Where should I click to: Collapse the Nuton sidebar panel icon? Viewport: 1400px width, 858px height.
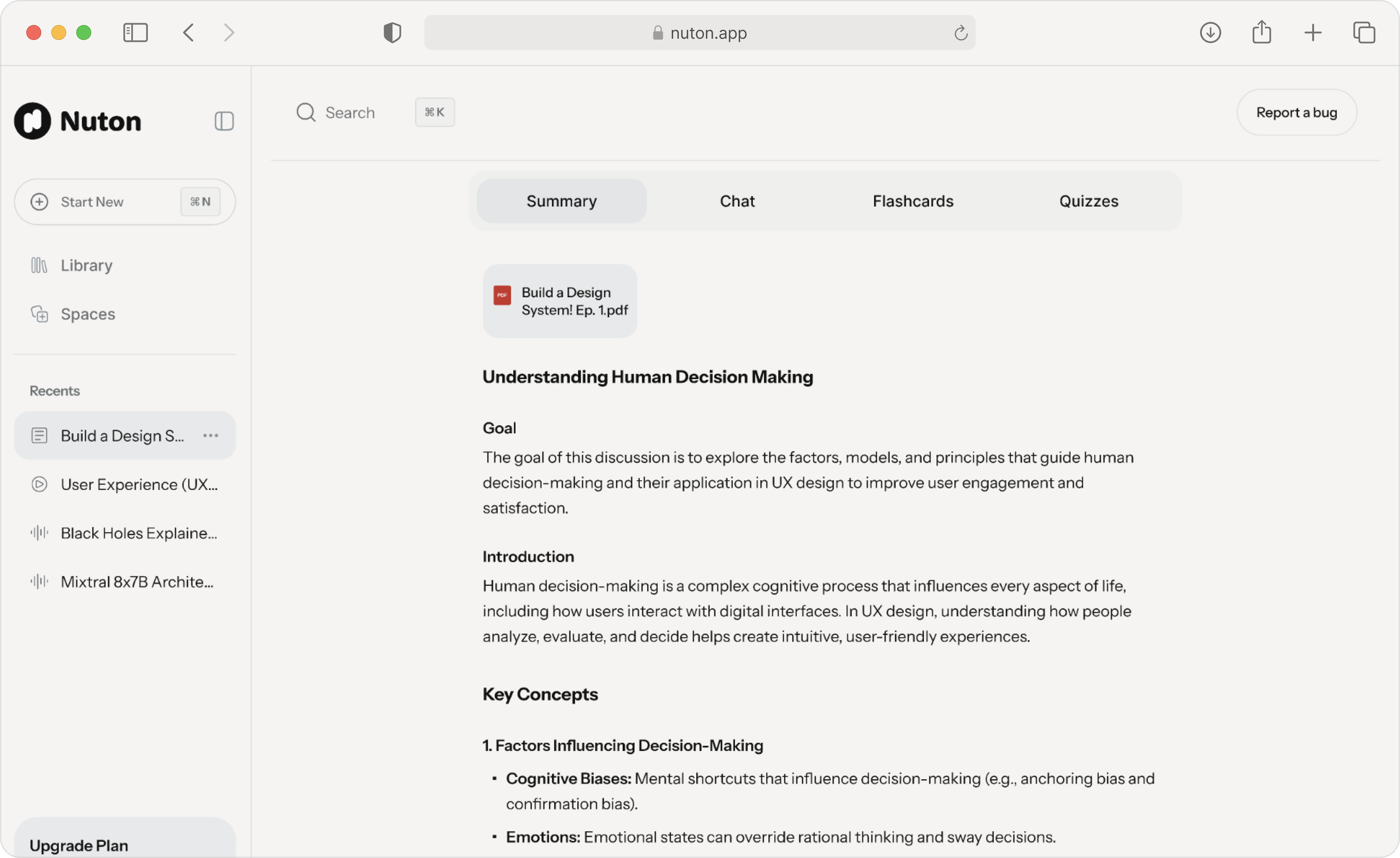[x=224, y=121]
